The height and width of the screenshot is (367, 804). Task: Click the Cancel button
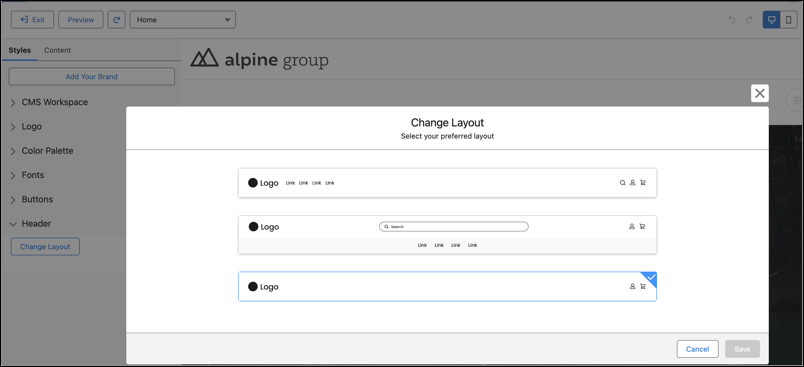697,349
